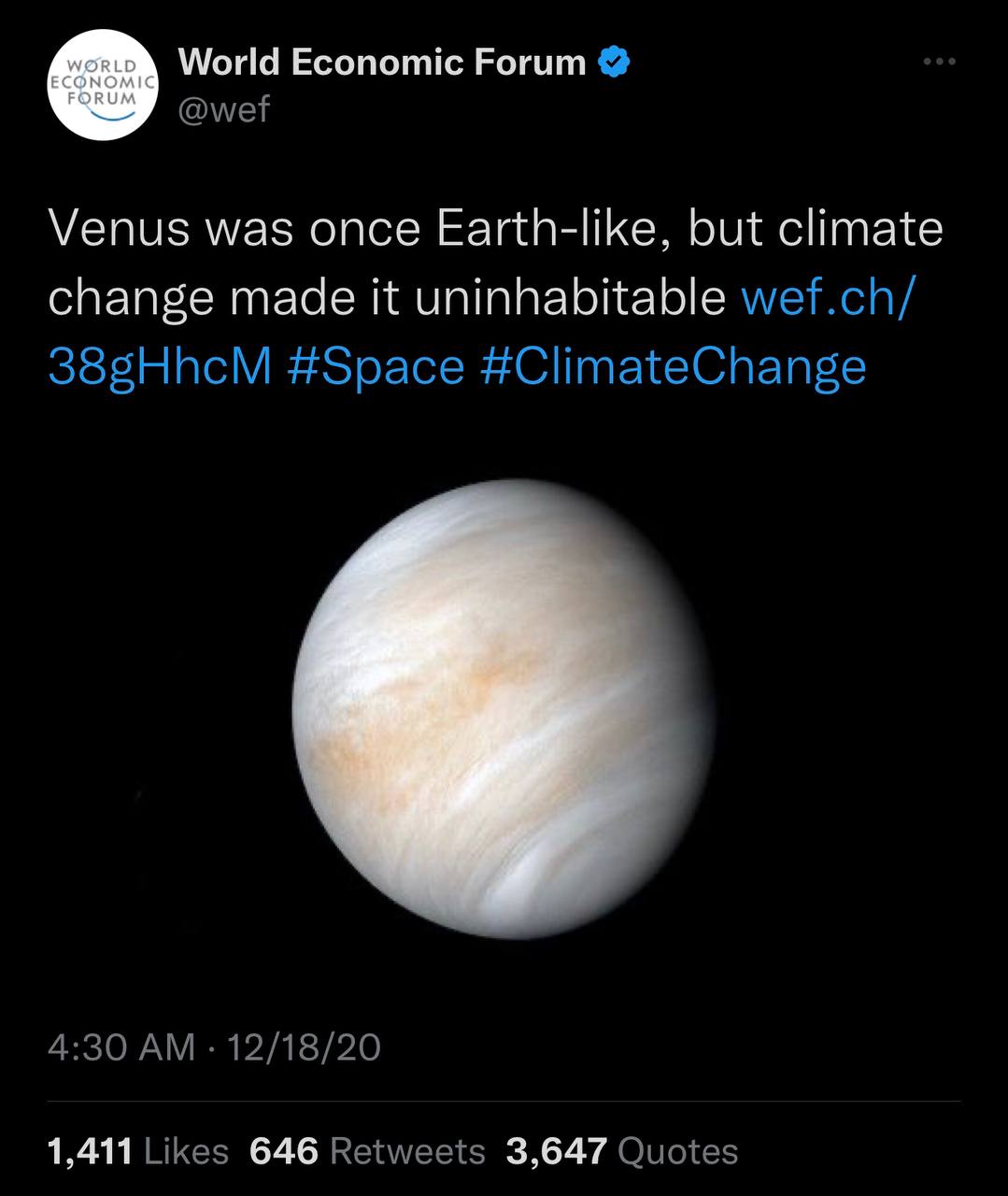This screenshot has height=1196, width=1008.
Task: Click the text "change made it uninhabitable"
Action: [x=387, y=299]
